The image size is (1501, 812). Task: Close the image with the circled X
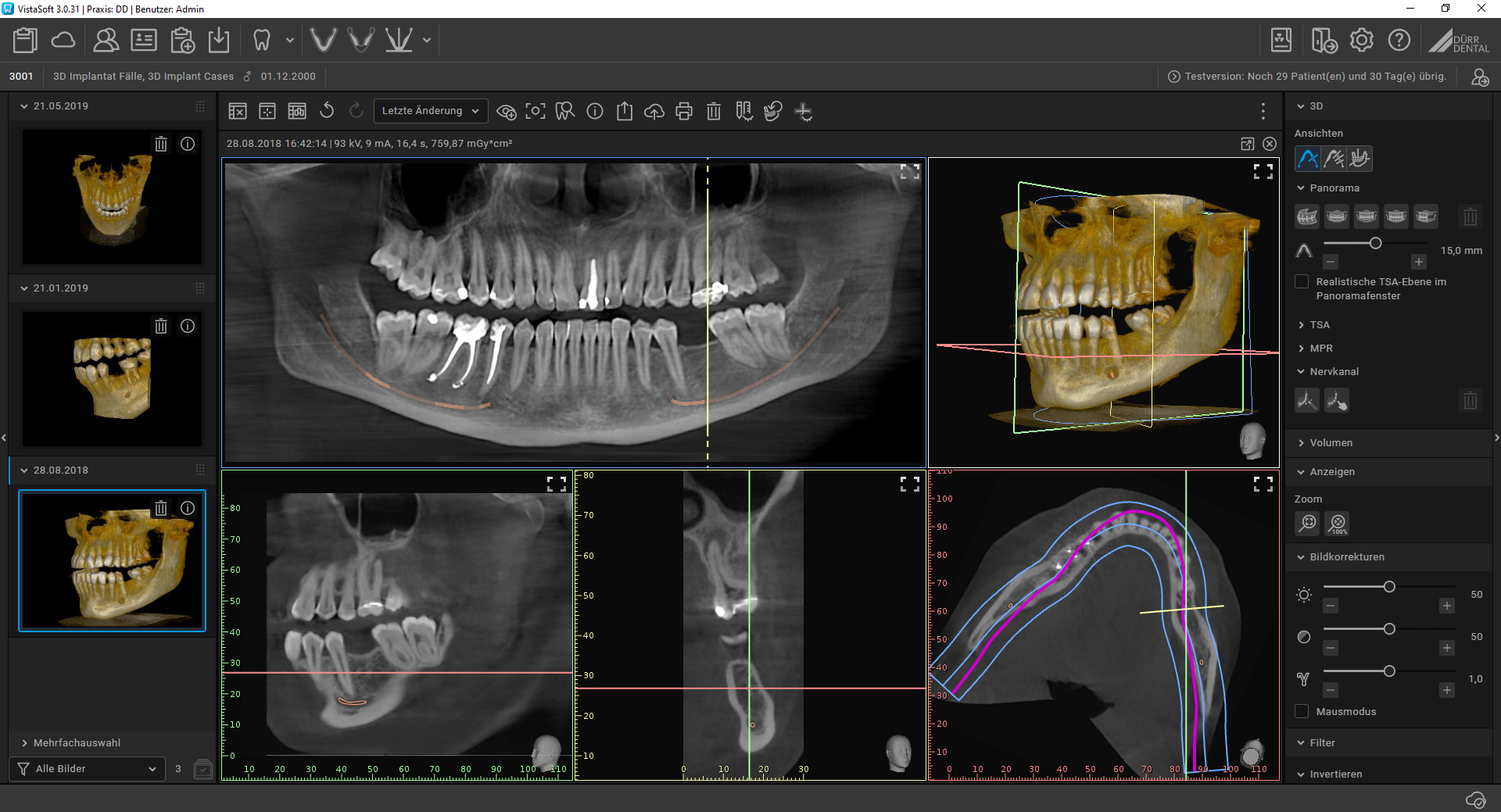pyautogui.click(x=1270, y=144)
